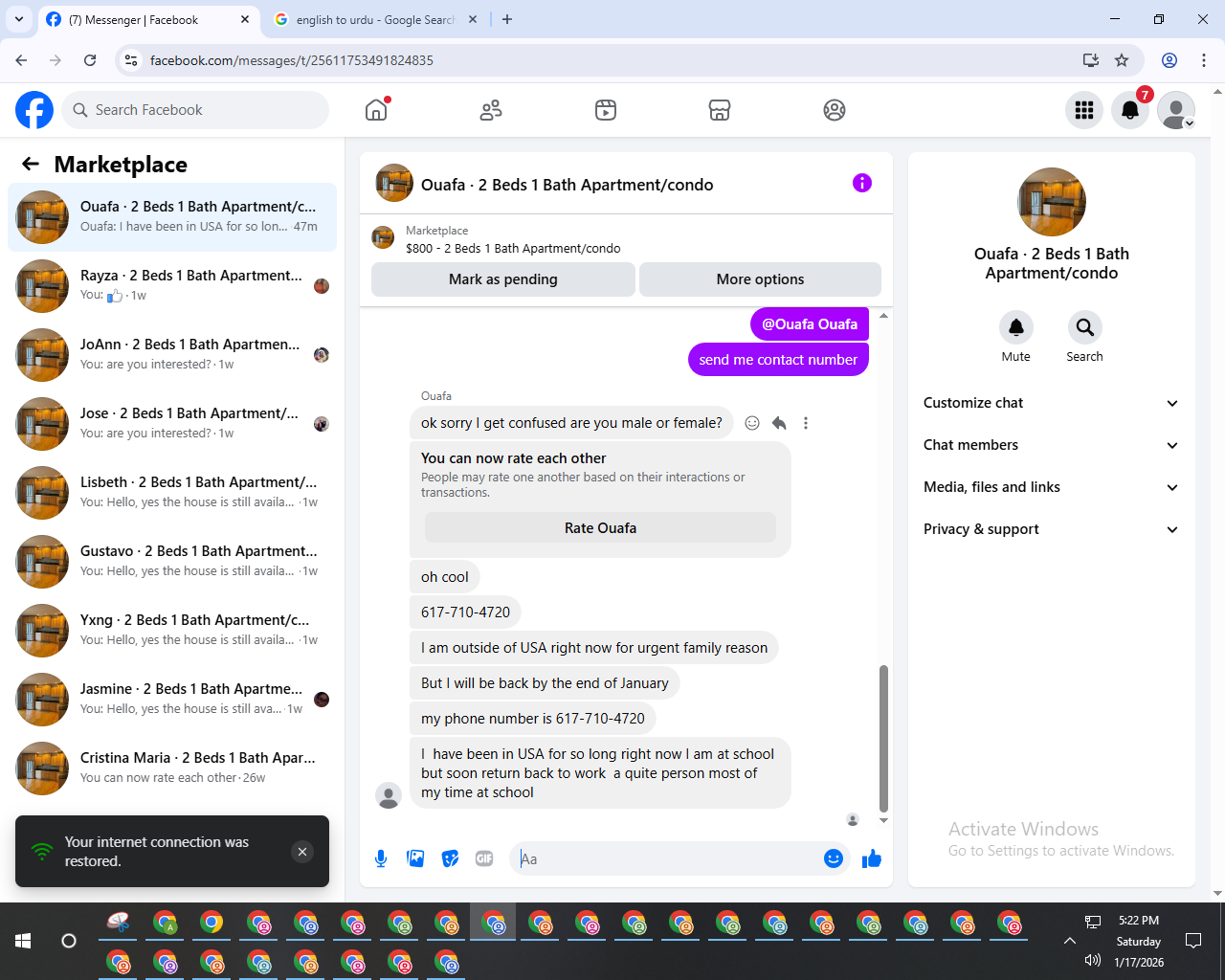Open Chrome tab search dropdown arrow

19,19
